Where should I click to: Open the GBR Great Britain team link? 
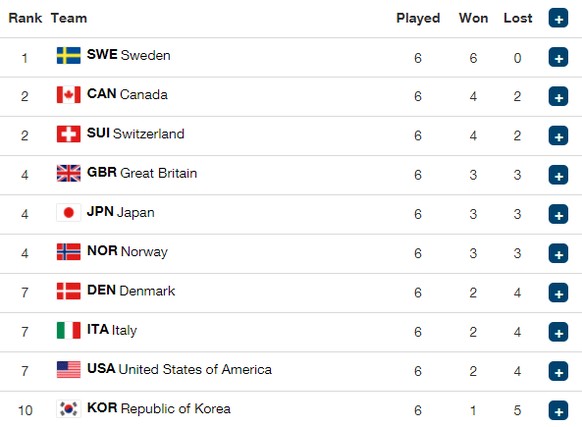coord(142,173)
